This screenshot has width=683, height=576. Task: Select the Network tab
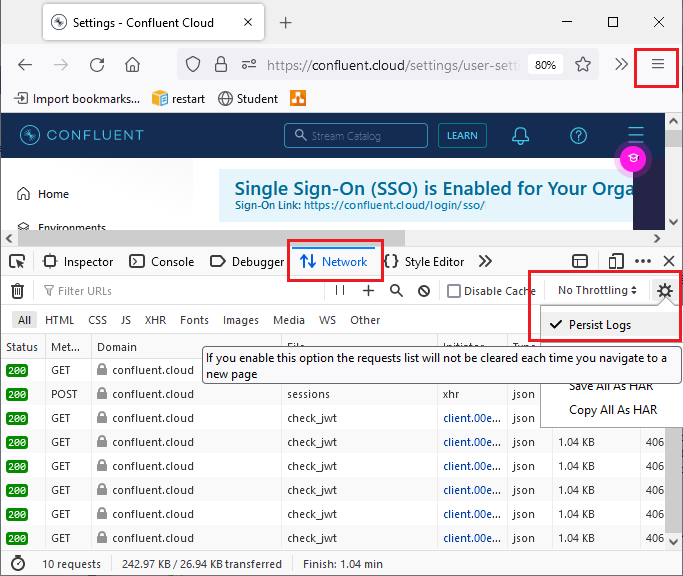334,261
